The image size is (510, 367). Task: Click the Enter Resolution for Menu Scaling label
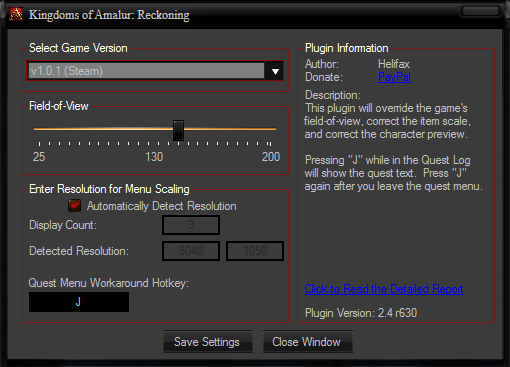(109, 189)
